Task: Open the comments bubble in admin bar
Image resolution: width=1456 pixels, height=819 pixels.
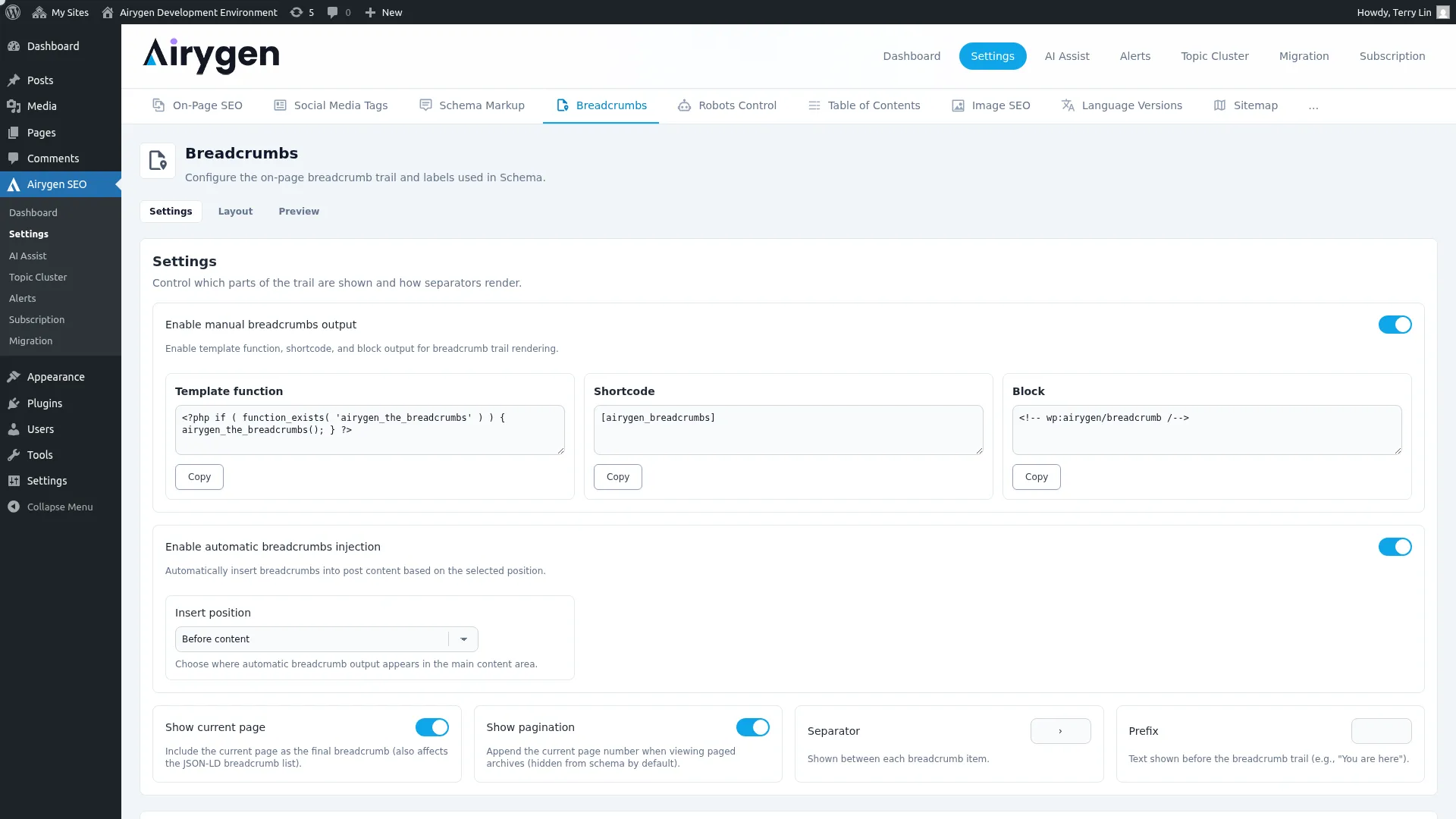Action: [x=332, y=12]
